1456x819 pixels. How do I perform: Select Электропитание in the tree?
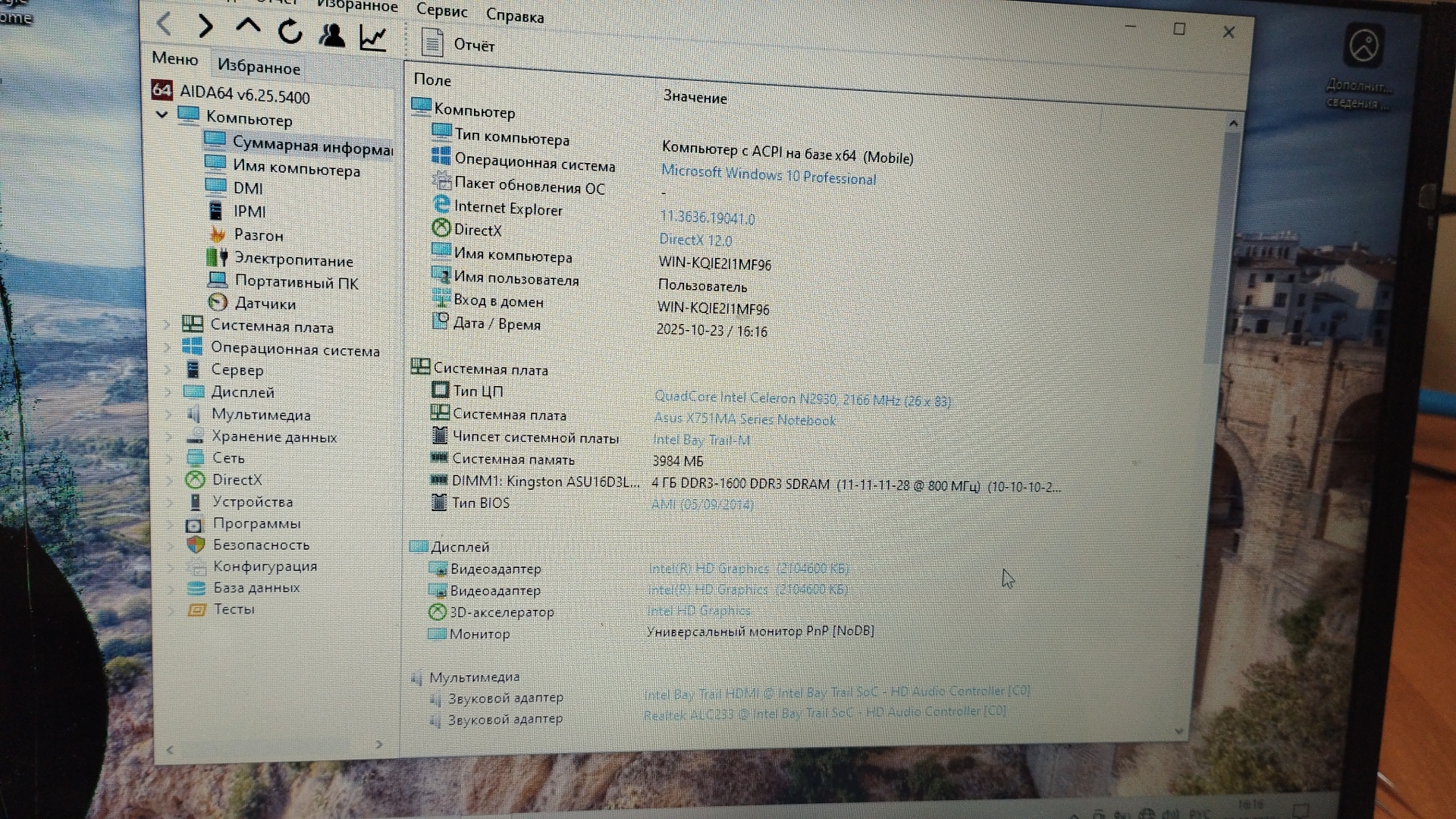[x=293, y=260]
